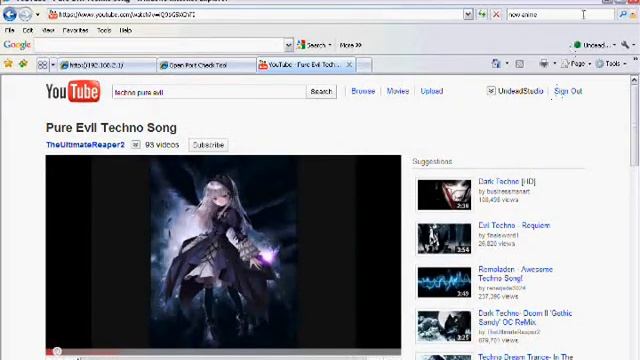
Task: Click the page vertical scrollbar thumb
Action: (x=634, y=127)
